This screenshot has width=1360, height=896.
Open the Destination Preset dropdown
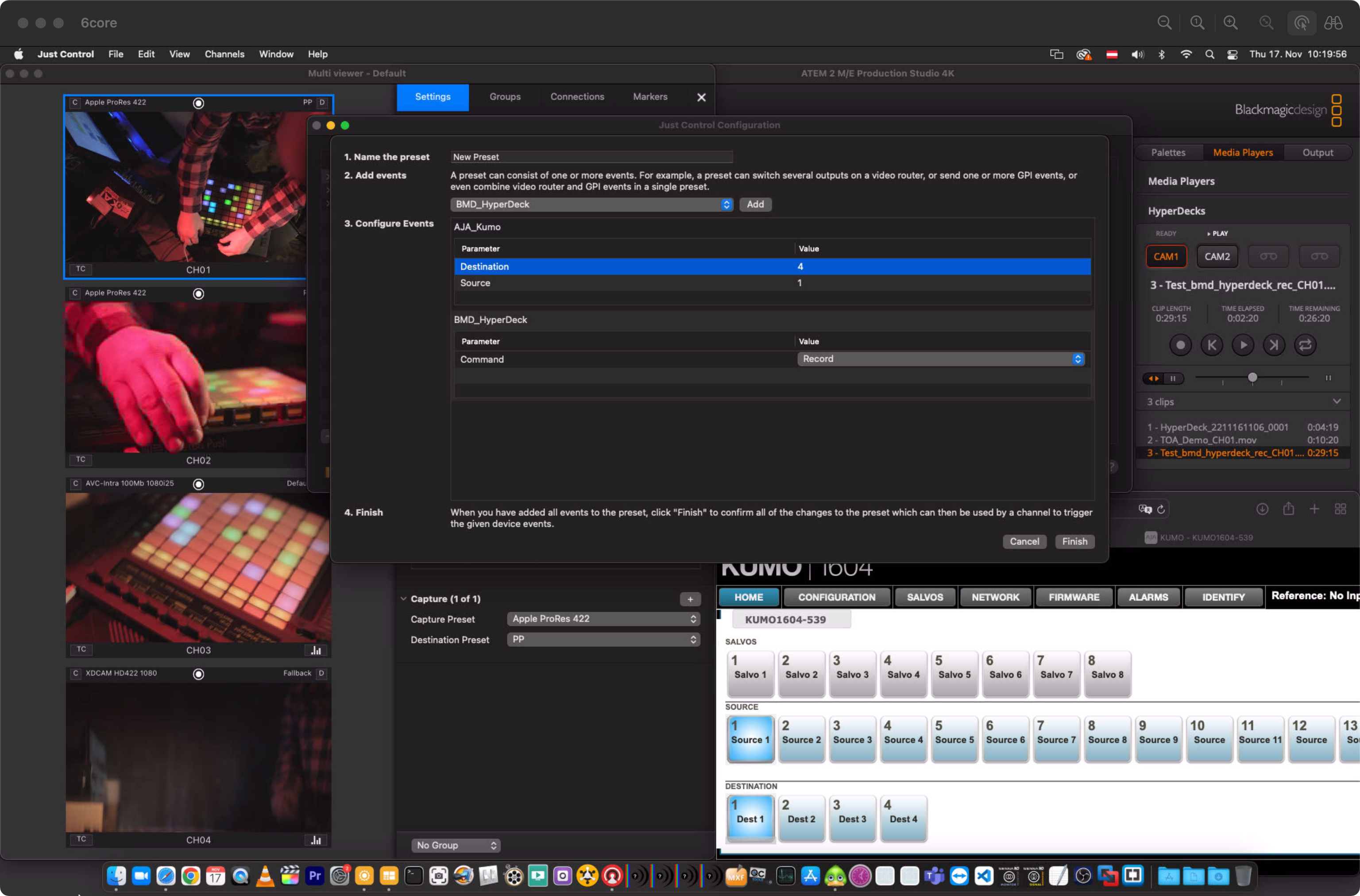pos(603,639)
